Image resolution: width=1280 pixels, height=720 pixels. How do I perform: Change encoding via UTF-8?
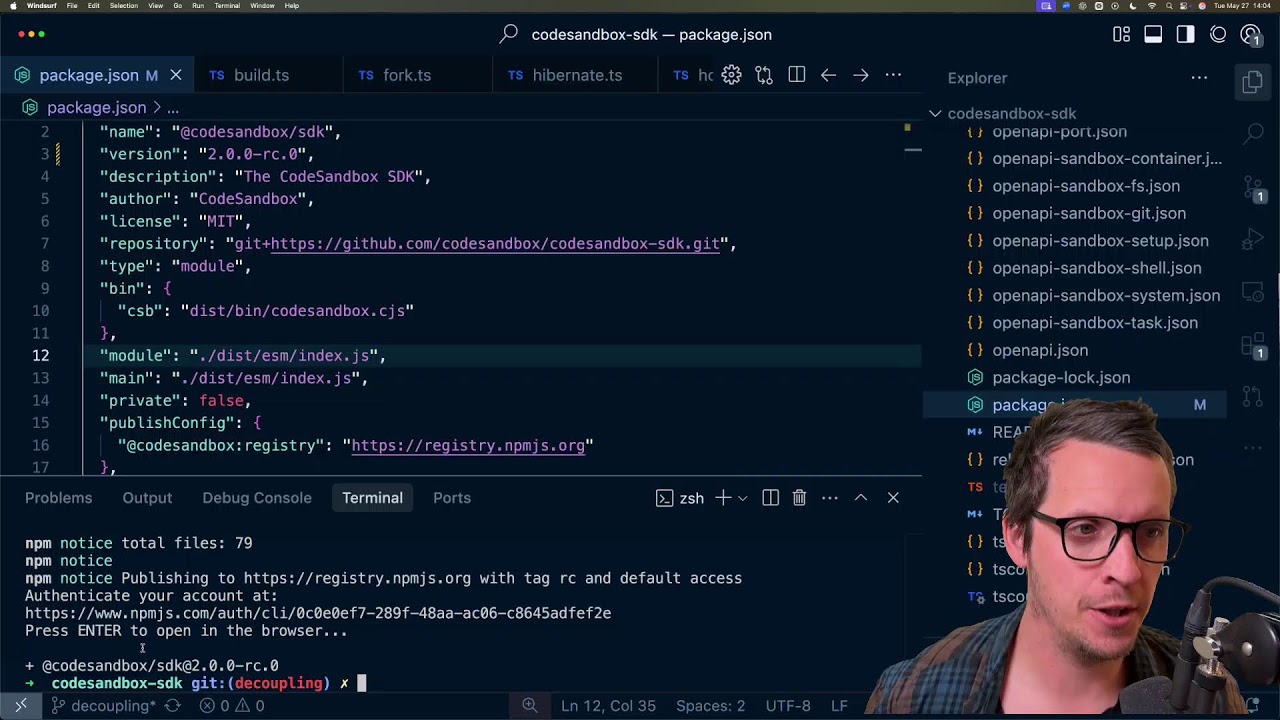click(788, 706)
